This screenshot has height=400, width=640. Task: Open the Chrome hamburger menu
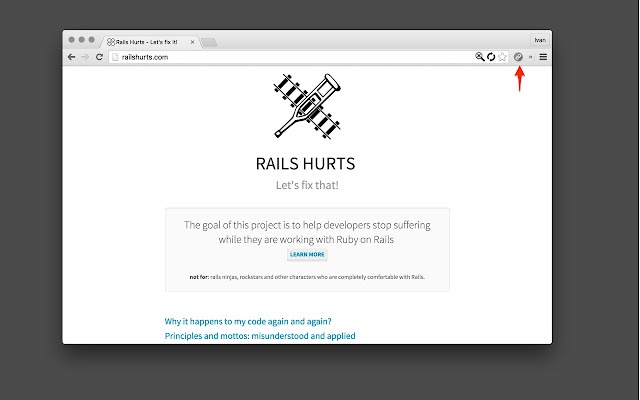543,57
